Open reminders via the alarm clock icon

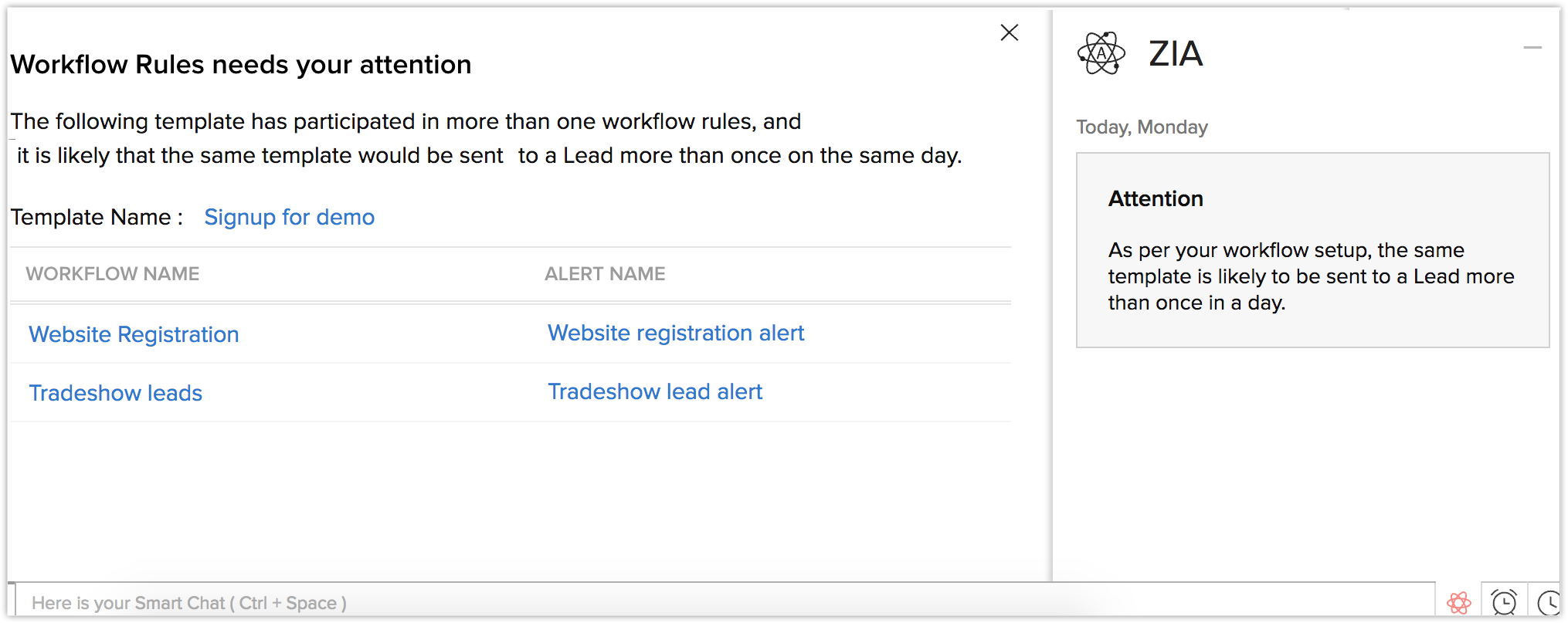pos(1504,602)
